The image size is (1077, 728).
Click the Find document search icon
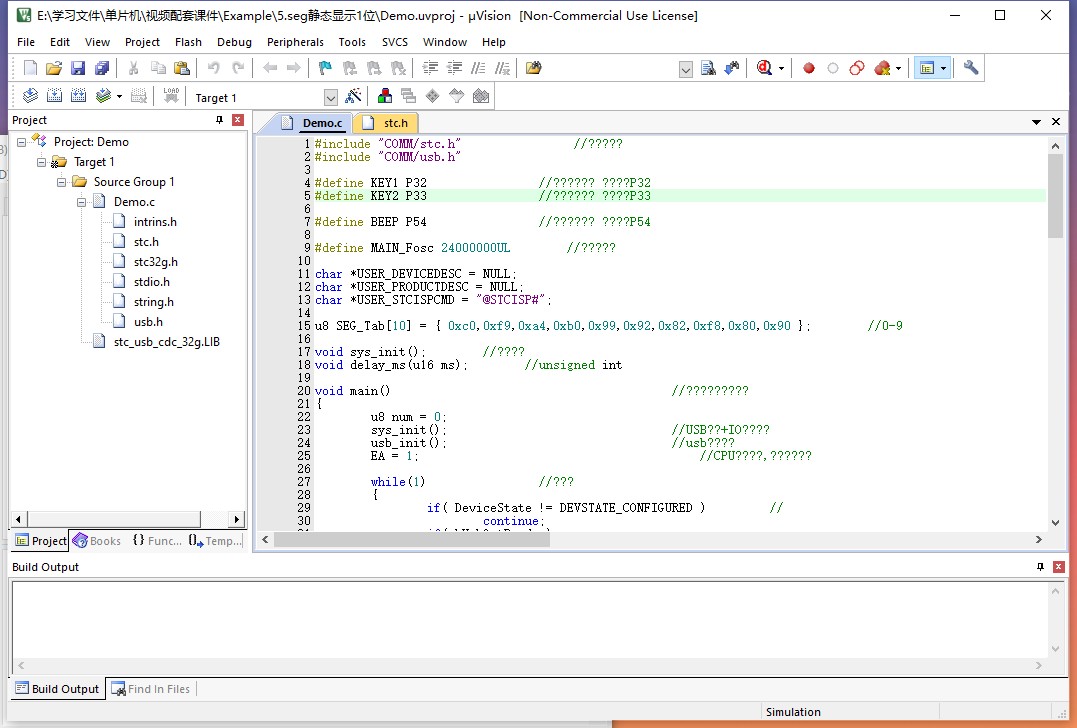708,68
